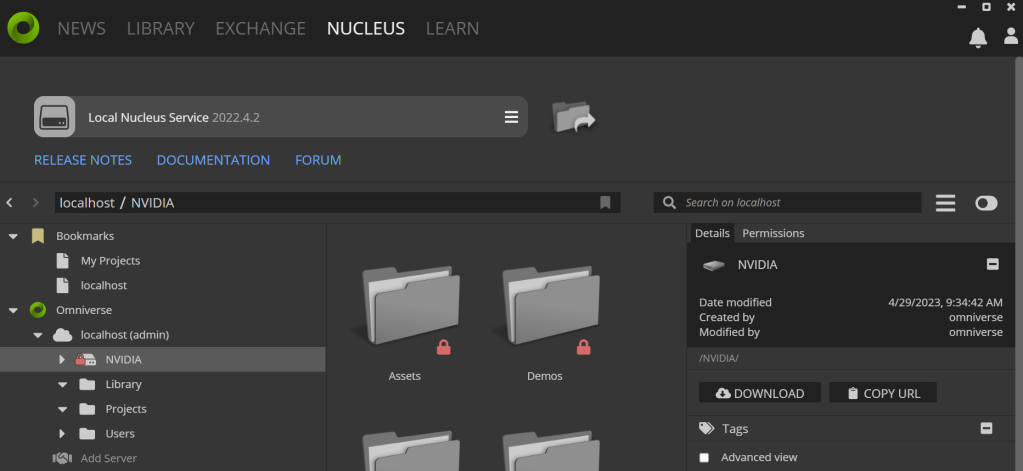Open the notifications bell

978,37
